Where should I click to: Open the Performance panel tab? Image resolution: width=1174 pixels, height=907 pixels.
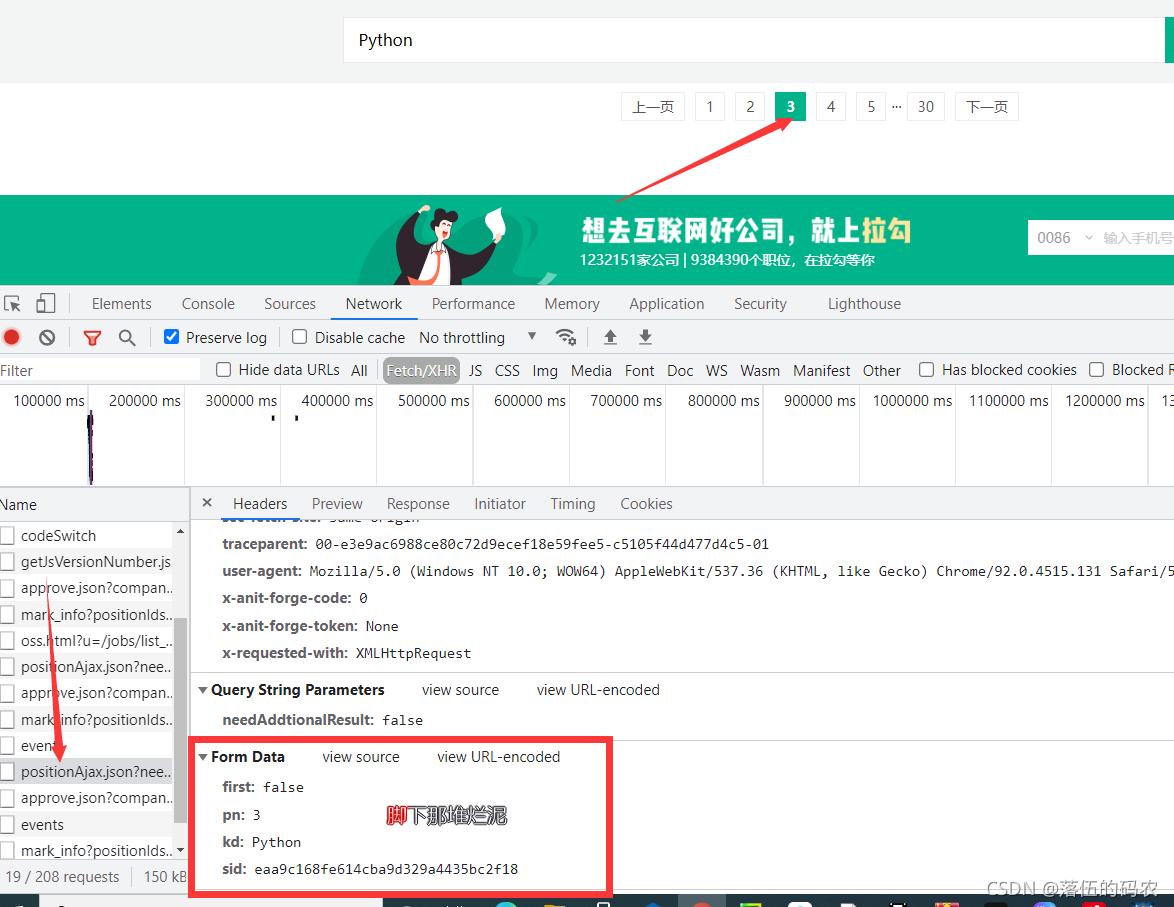coord(473,303)
